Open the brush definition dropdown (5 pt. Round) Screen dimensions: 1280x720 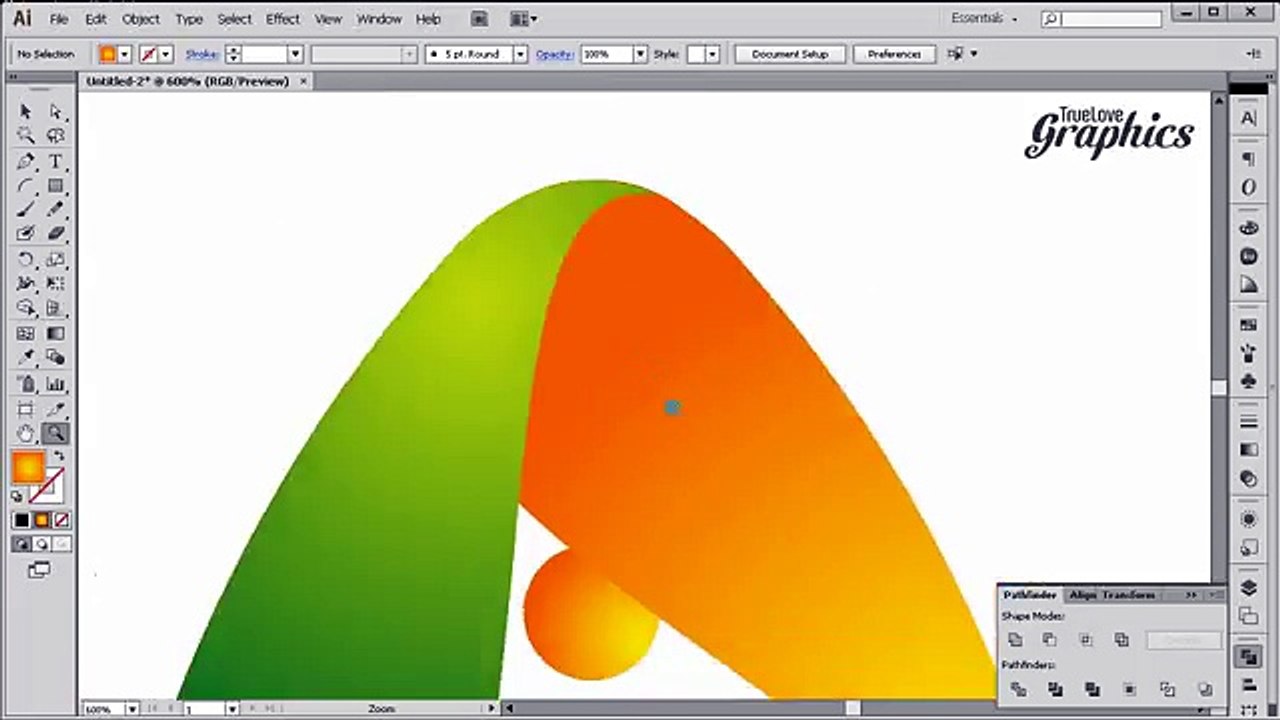click(520, 54)
